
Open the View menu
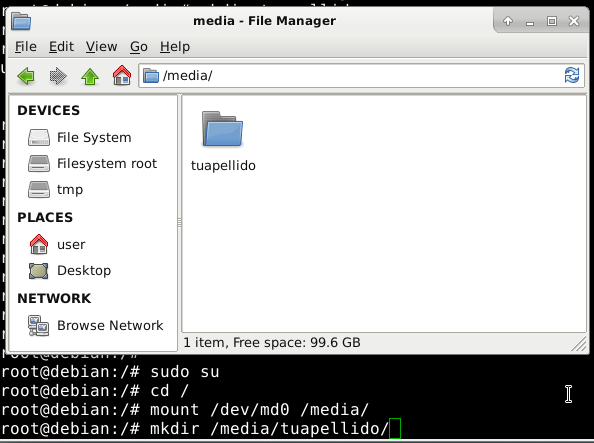click(101, 47)
